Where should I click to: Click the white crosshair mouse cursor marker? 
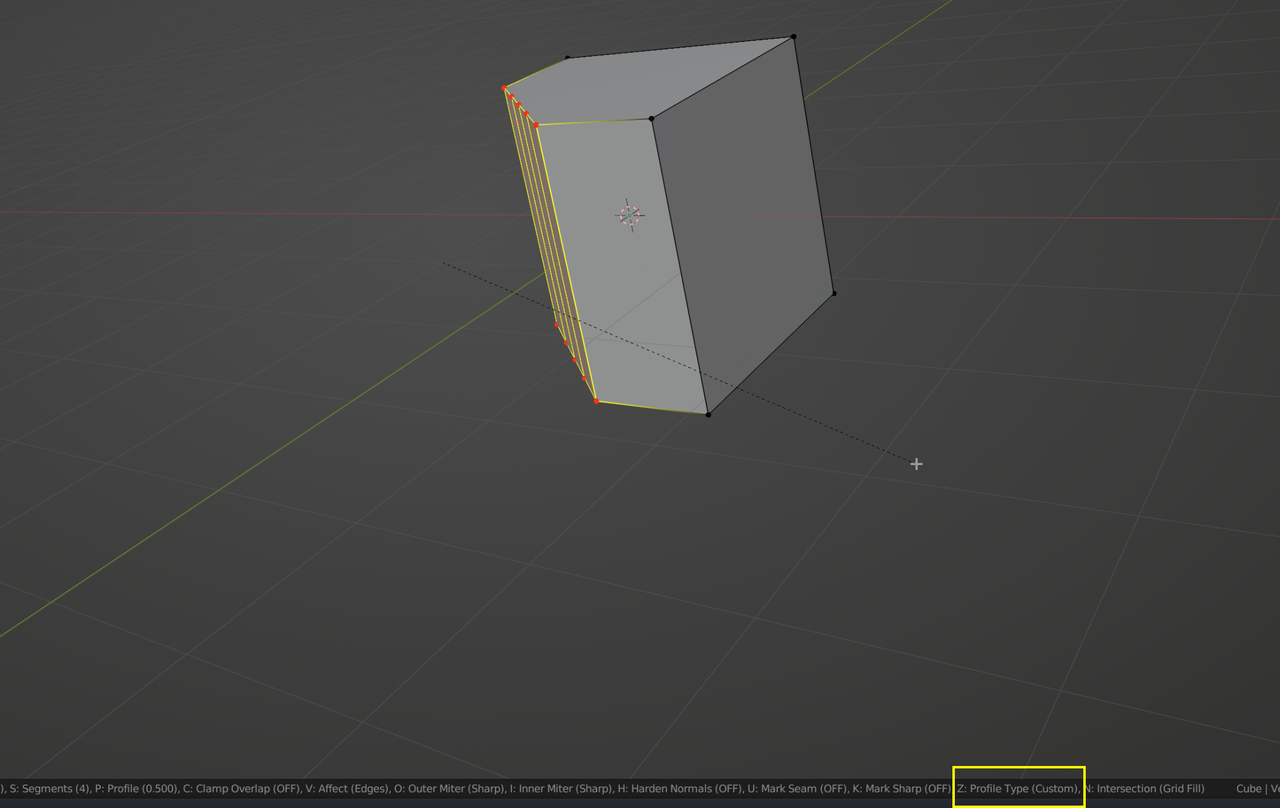(916, 464)
